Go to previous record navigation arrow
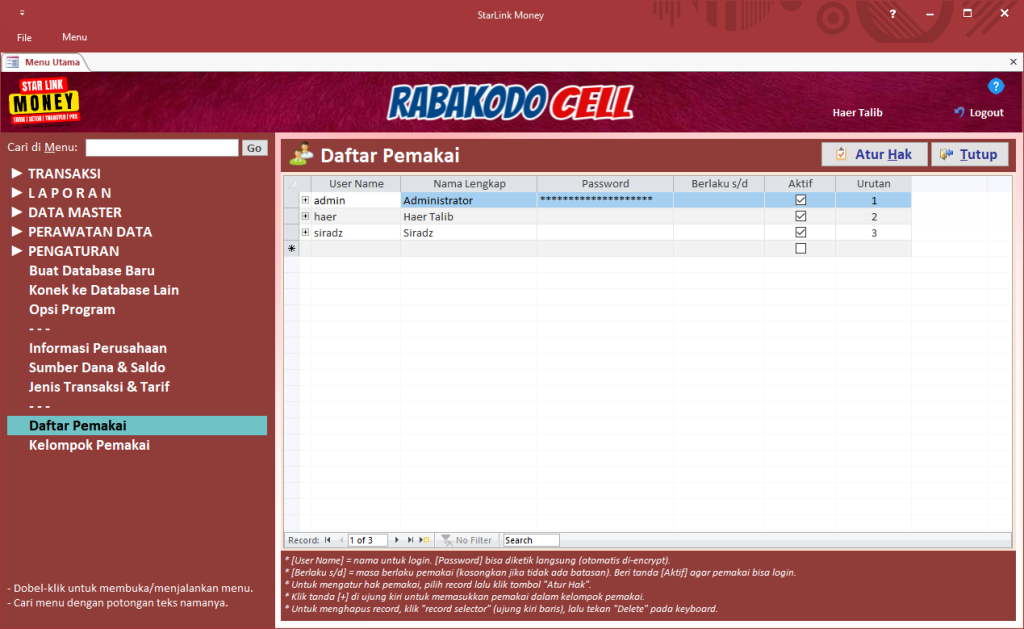 coord(341,540)
